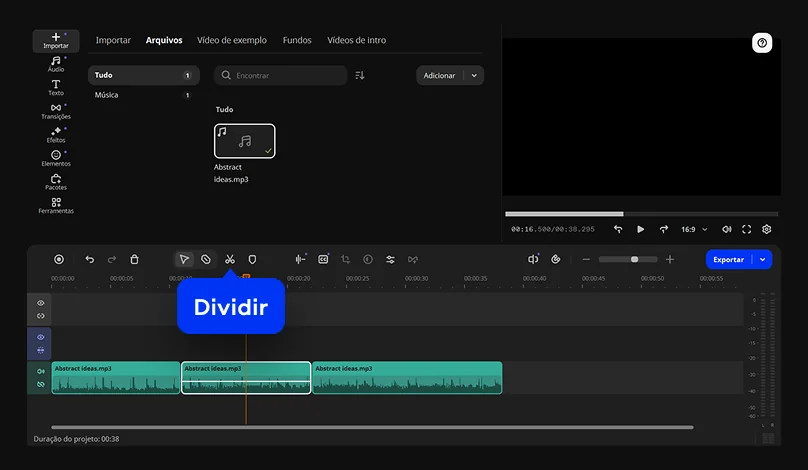808x470 pixels.
Task: Toggle visibility of the top track
Action: click(41, 303)
